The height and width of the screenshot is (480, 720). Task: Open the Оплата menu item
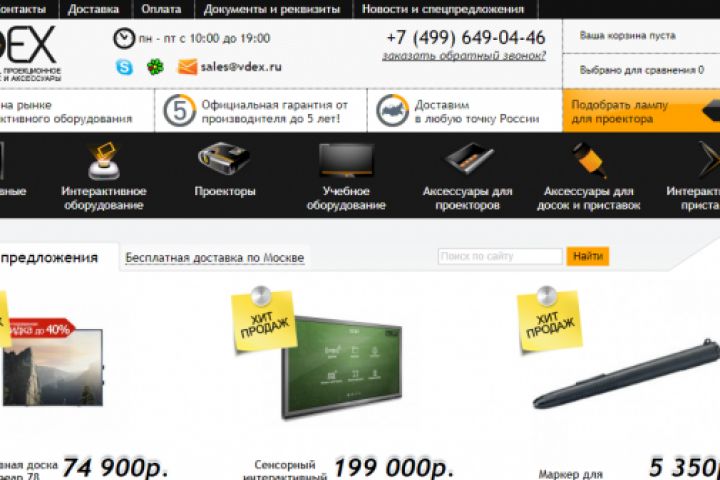pyautogui.click(x=161, y=9)
